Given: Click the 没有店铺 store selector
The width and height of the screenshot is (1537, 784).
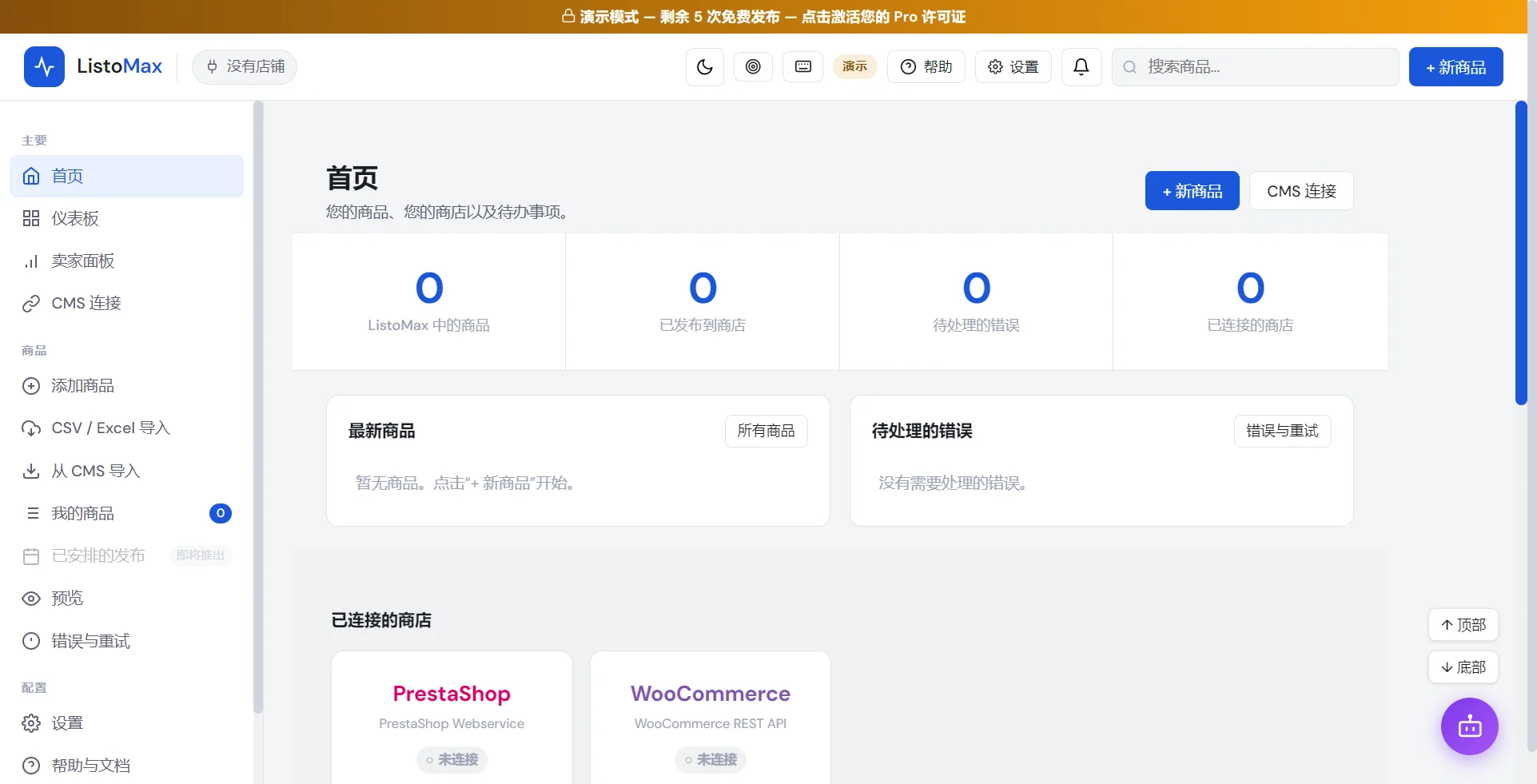Looking at the screenshot, I should [245, 66].
